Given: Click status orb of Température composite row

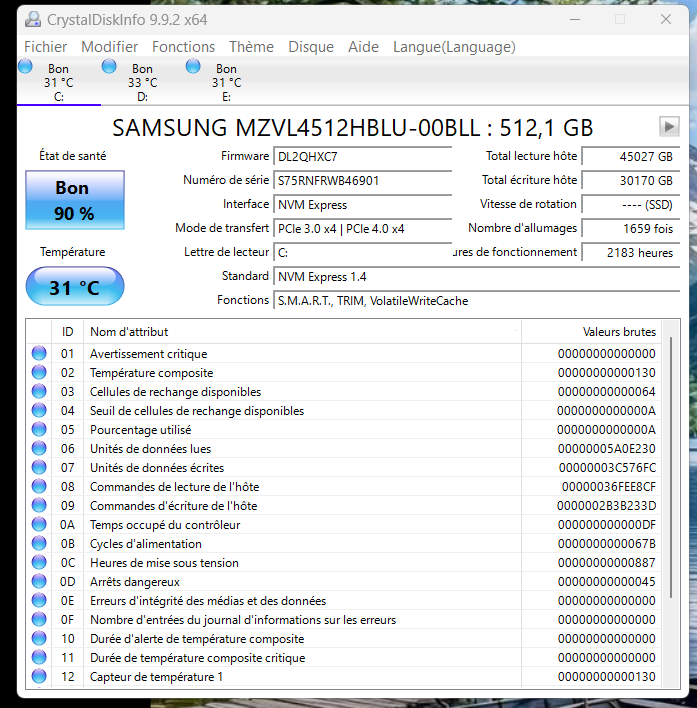Looking at the screenshot, I should click(x=39, y=372).
